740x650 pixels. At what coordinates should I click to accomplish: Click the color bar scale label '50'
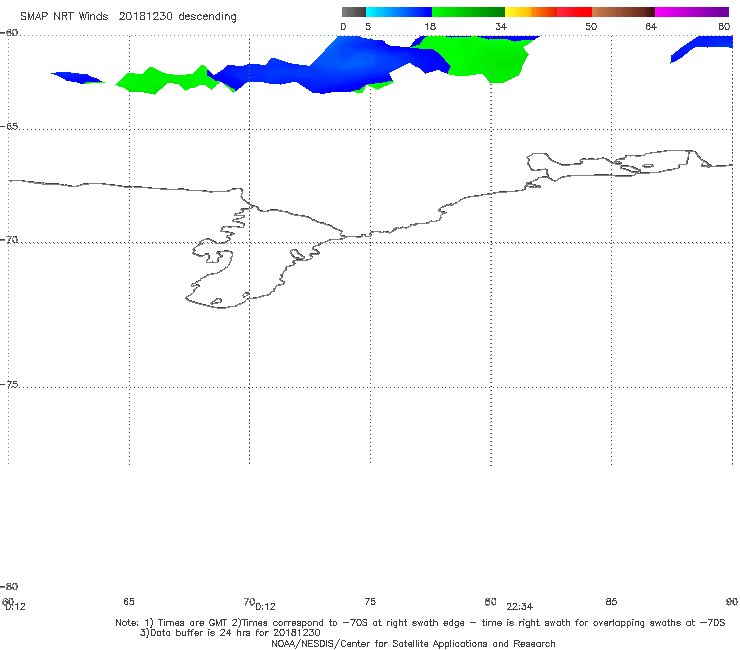591,26
